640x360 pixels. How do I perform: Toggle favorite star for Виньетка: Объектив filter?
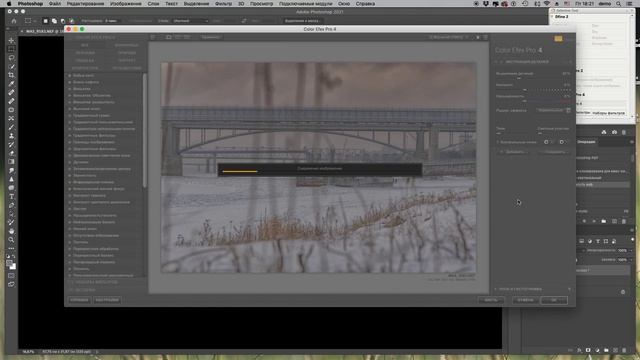(70, 96)
